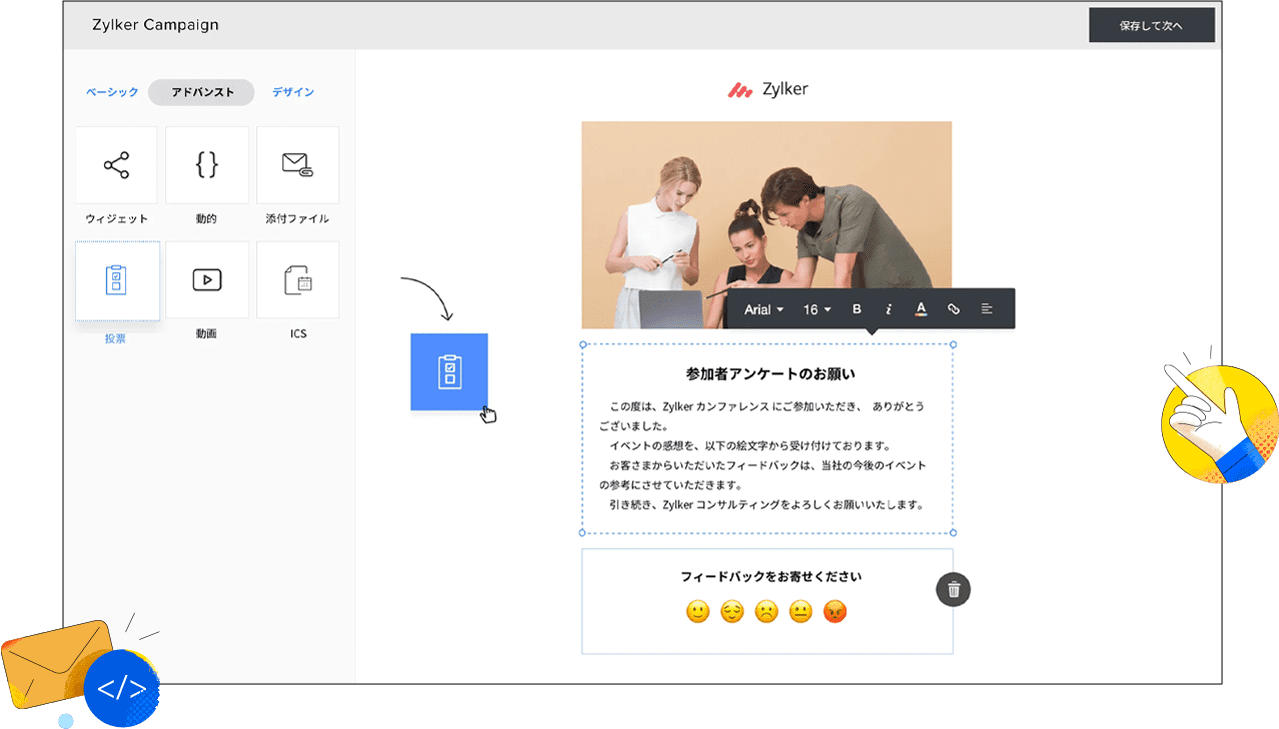The image size is (1279, 729).
Task: Open the アドバンスト tab
Action: pyautogui.click(x=202, y=92)
